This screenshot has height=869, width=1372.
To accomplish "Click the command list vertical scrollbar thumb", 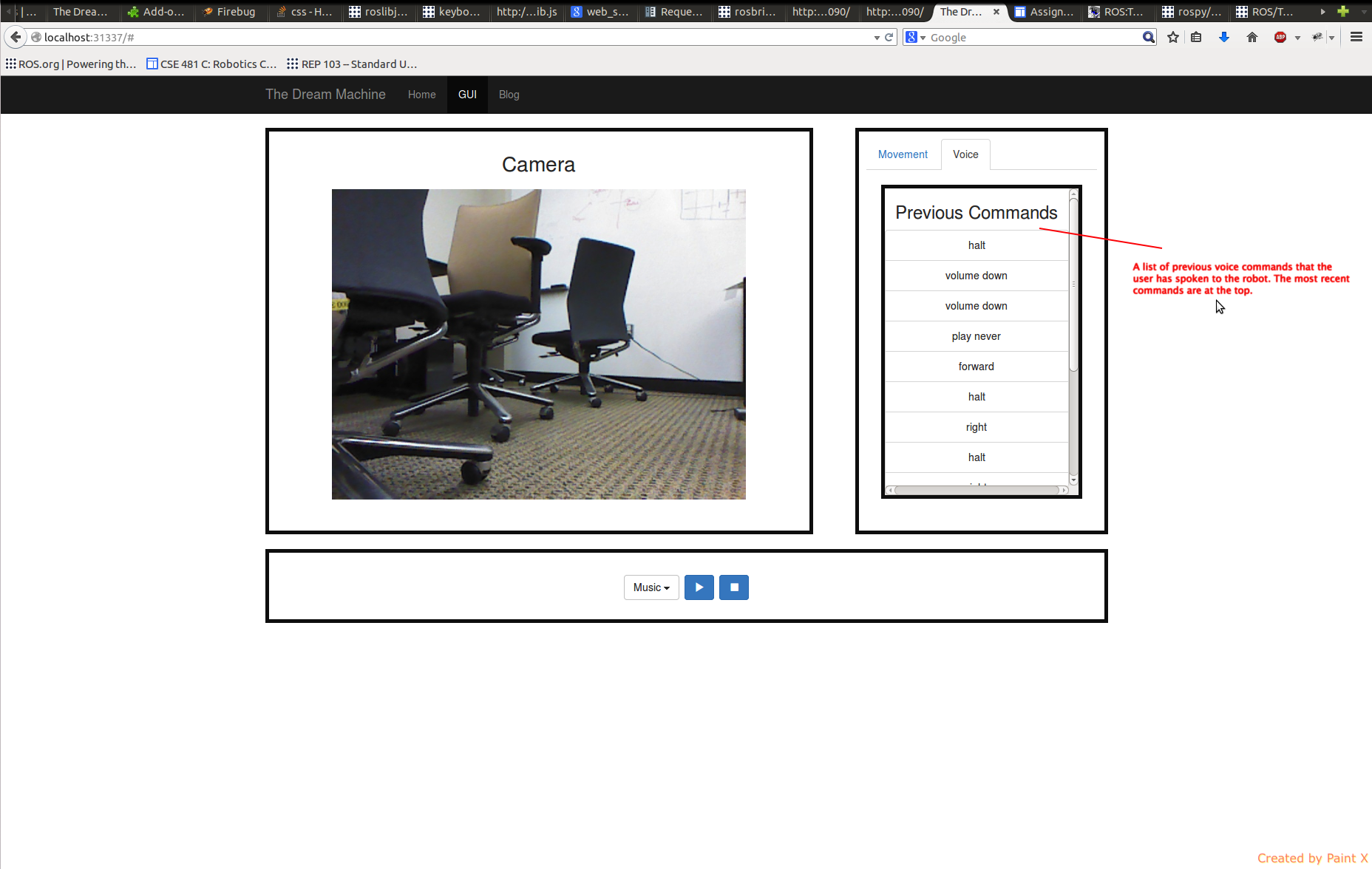I will pos(1073,284).
